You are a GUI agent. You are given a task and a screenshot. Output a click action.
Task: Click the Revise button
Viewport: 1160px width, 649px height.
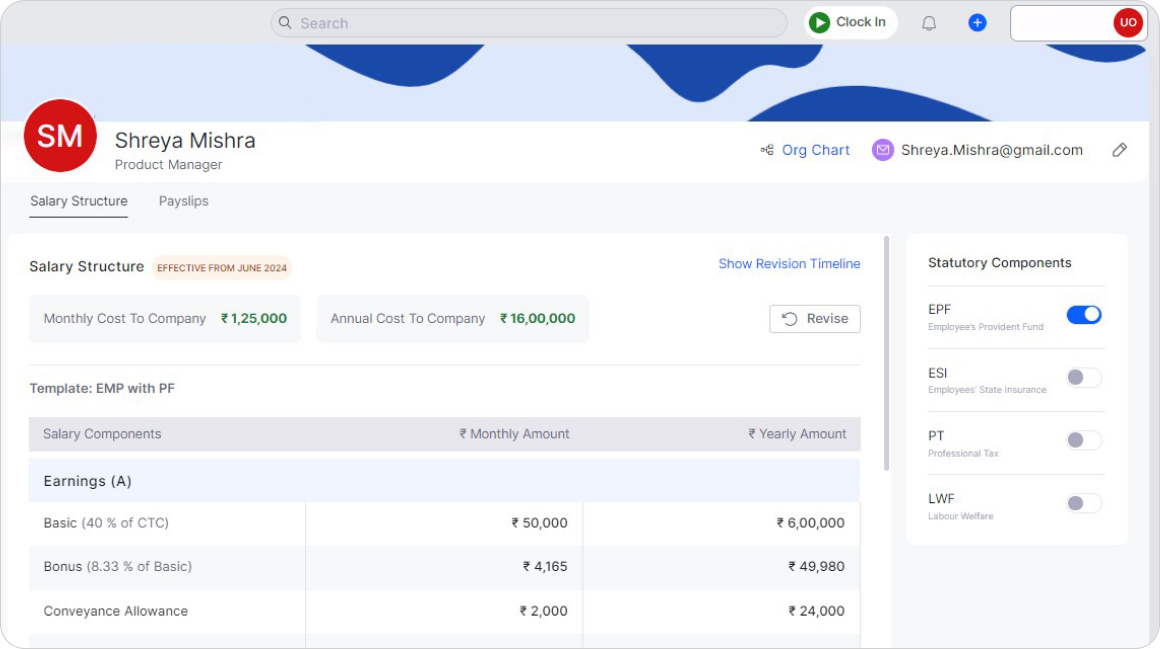pos(815,319)
